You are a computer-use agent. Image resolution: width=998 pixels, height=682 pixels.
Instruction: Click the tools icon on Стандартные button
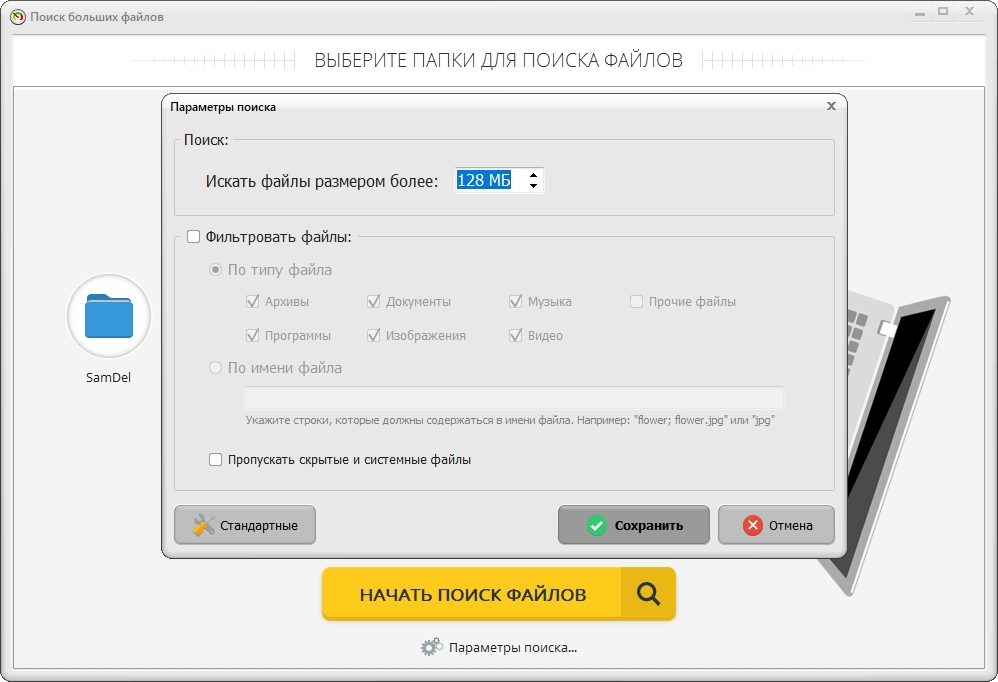click(x=203, y=525)
